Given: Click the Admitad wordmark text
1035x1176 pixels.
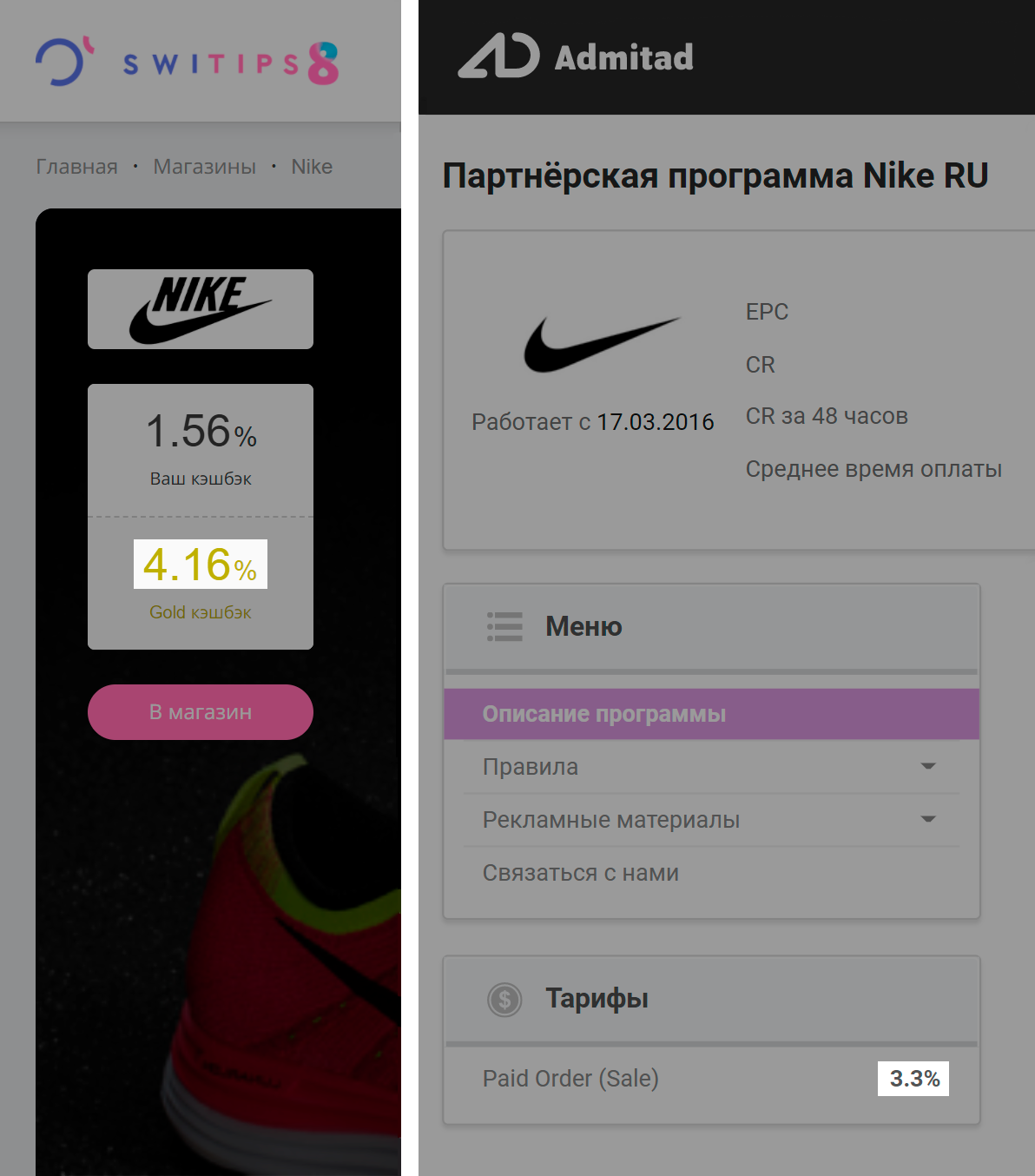Looking at the screenshot, I should click(x=624, y=57).
